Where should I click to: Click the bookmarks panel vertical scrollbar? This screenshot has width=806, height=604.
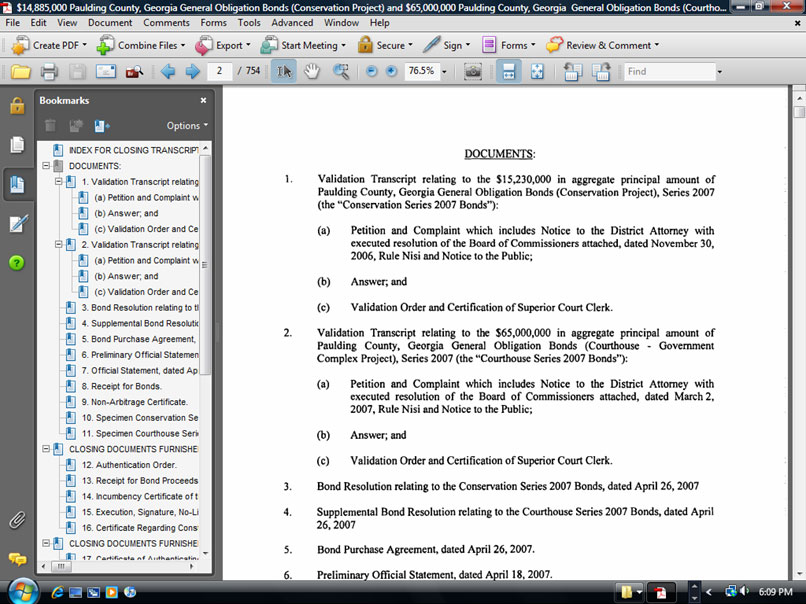coord(206,300)
